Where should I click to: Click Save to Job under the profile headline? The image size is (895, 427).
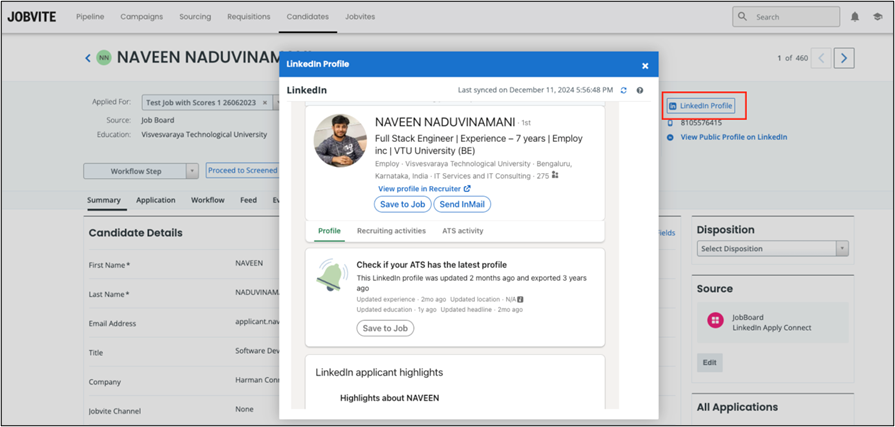(403, 204)
